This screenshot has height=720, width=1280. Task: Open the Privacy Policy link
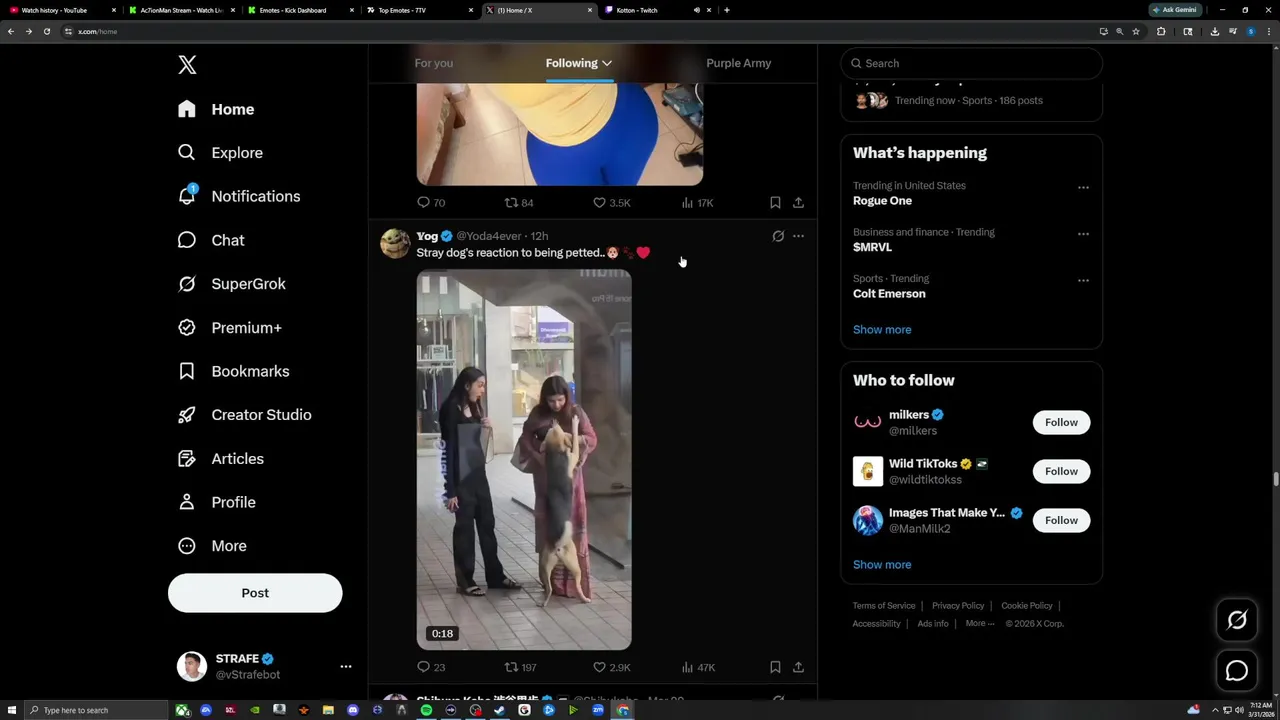pyautogui.click(x=958, y=606)
